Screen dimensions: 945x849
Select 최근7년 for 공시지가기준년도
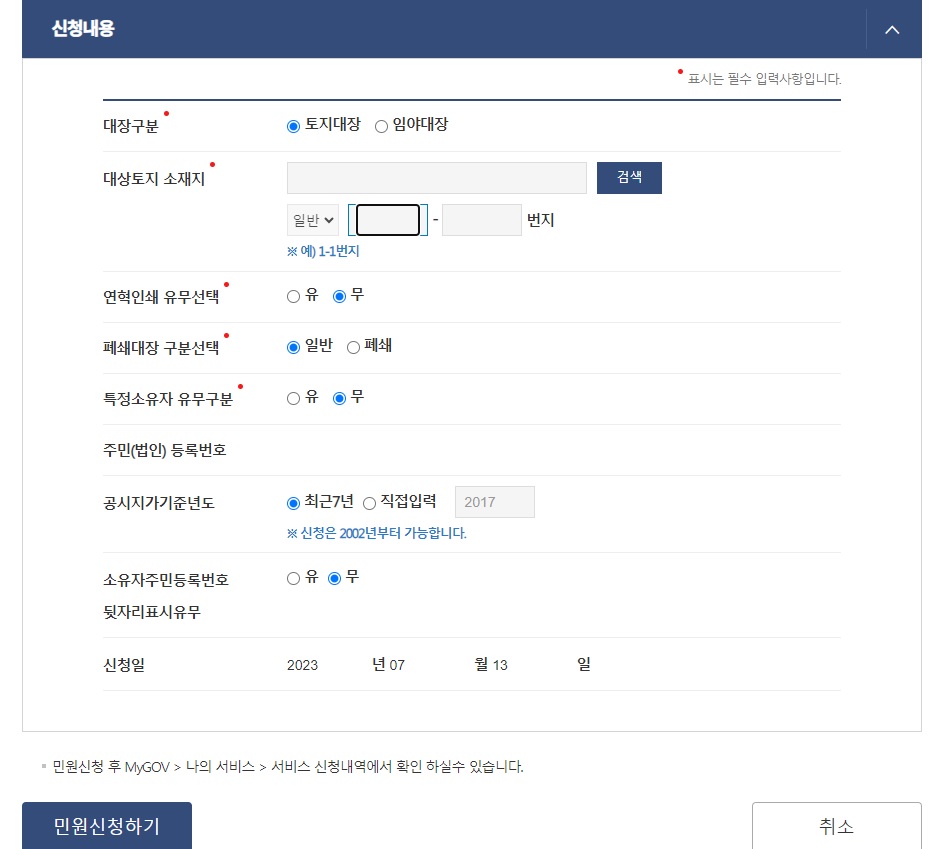point(293,503)
